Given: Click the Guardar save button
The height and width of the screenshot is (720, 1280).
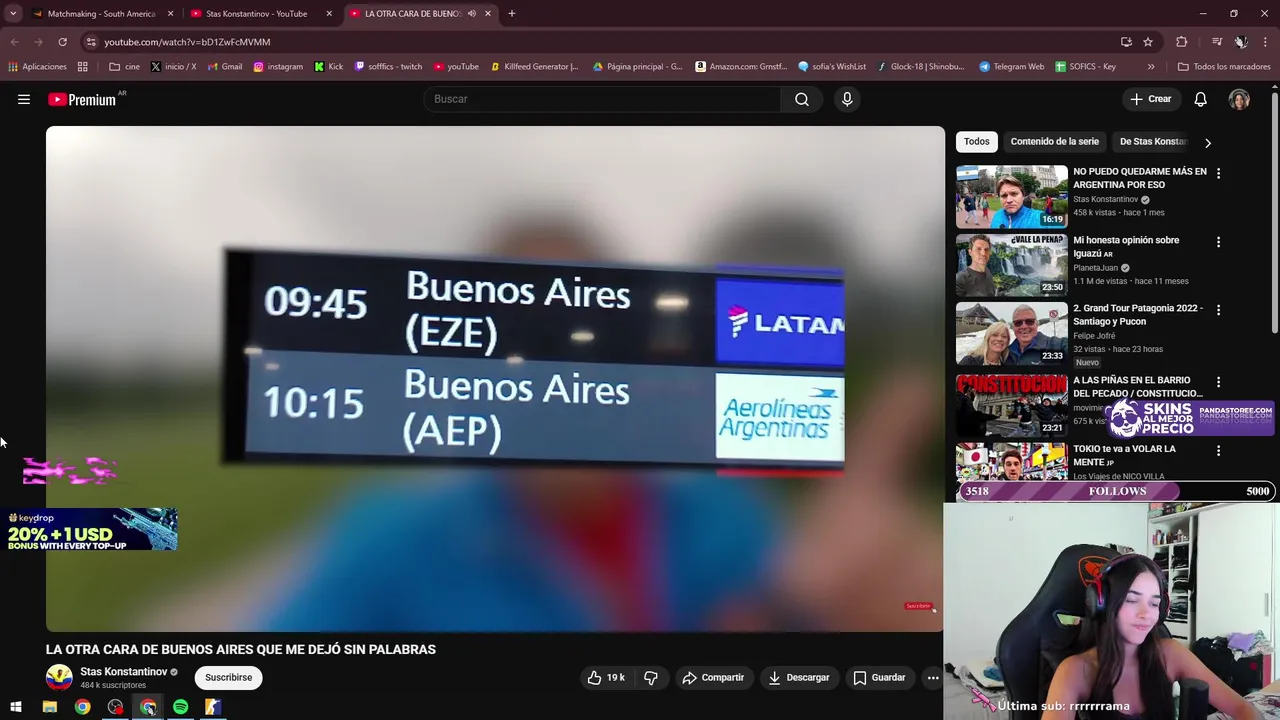Looking at the screenshot, I should coord(878,678).
